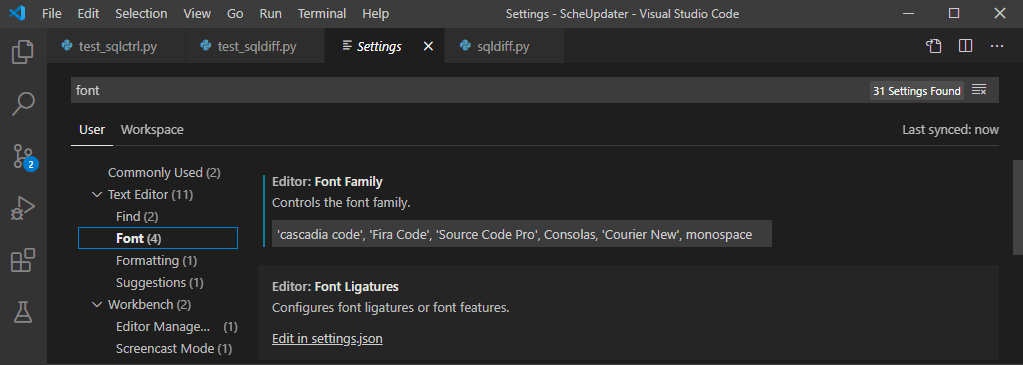Open Settings JSON file icon

(934, 46)
